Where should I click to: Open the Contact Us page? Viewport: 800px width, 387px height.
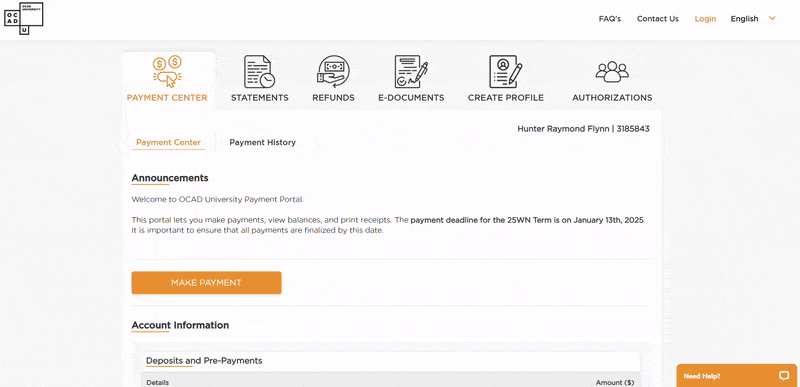(658, 19)
